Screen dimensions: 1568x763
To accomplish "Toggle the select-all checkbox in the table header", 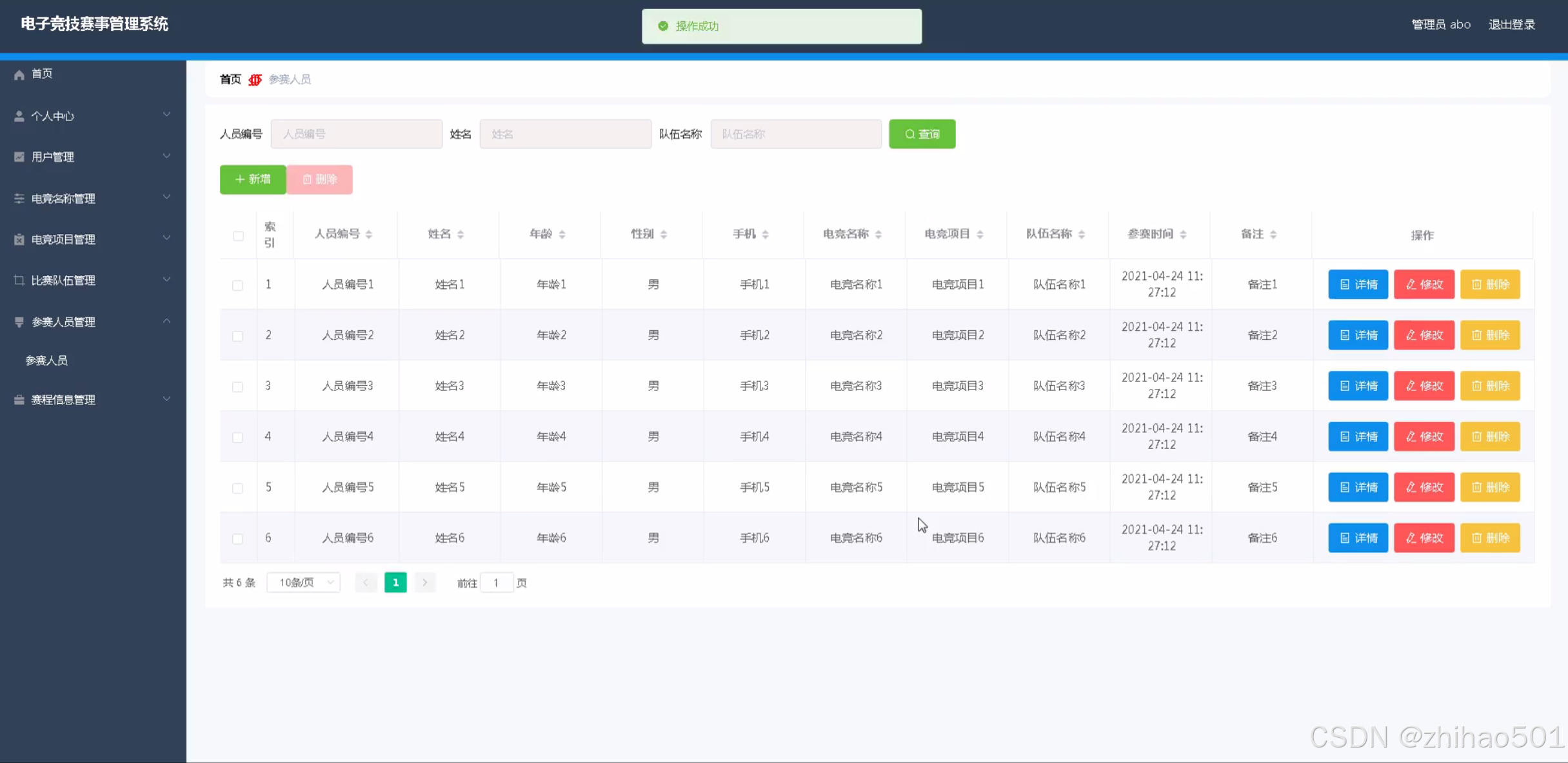I will [238, 235].
